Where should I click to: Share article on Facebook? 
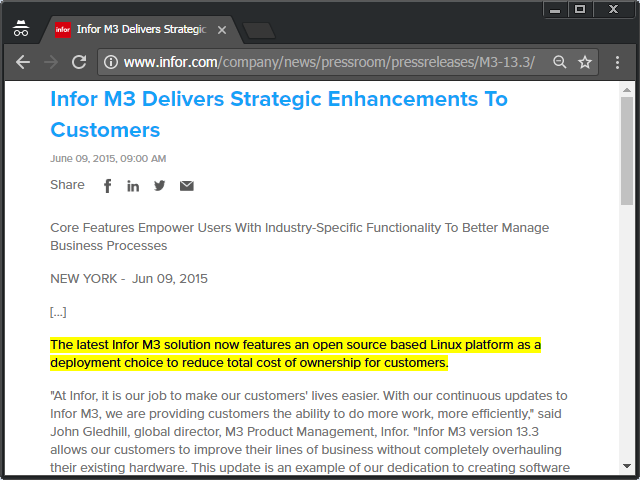click(x=108, y=185)
